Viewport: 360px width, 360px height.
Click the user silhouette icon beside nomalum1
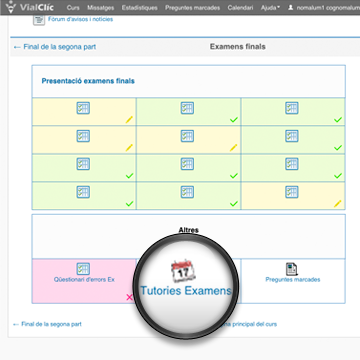pos(291,7)
